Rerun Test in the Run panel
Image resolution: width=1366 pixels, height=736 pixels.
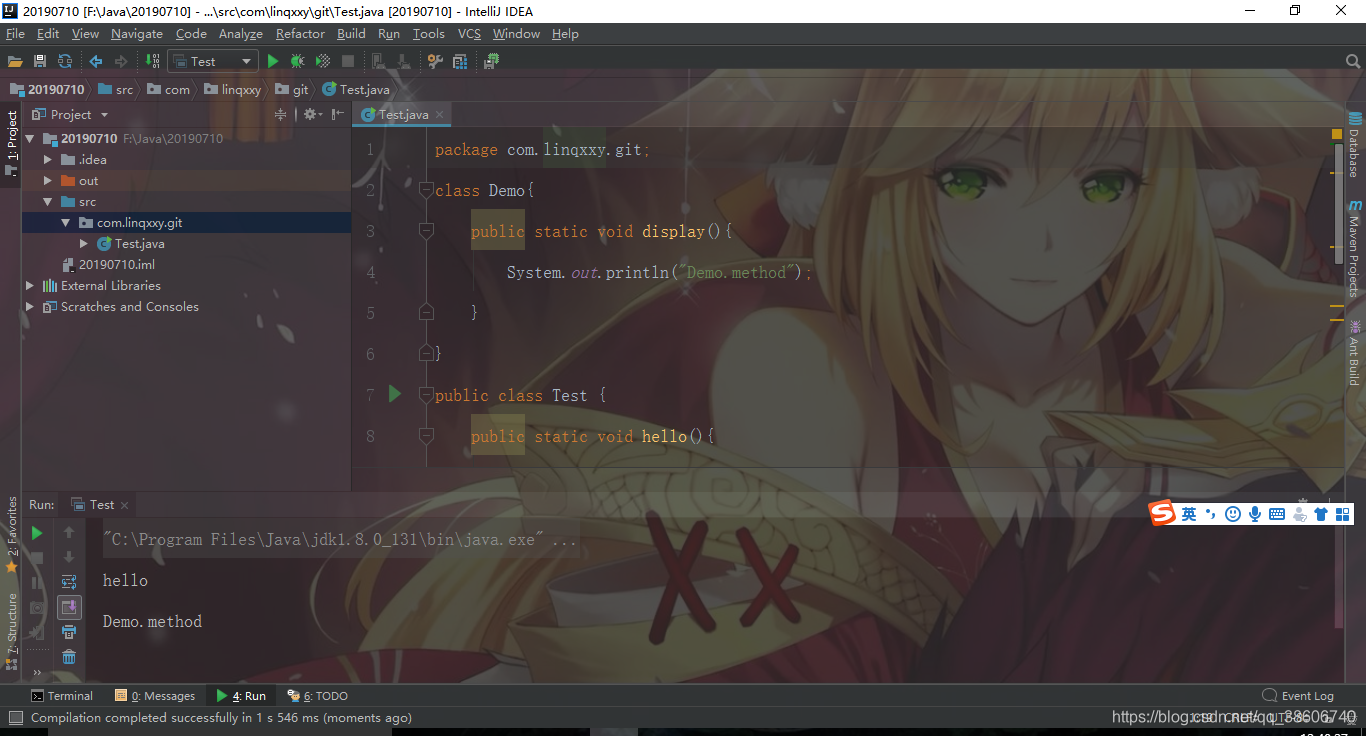point(37,533)
